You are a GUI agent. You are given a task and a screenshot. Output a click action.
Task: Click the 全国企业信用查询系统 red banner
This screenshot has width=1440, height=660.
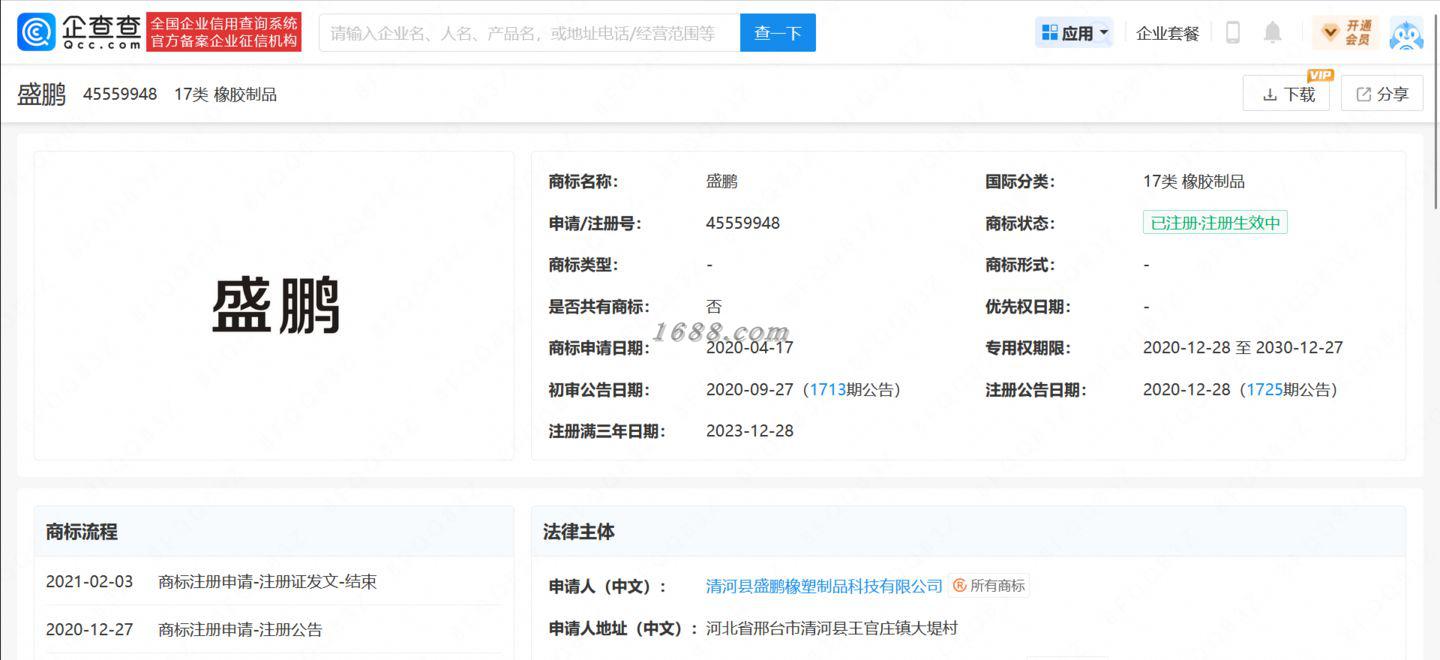point(224,32)
